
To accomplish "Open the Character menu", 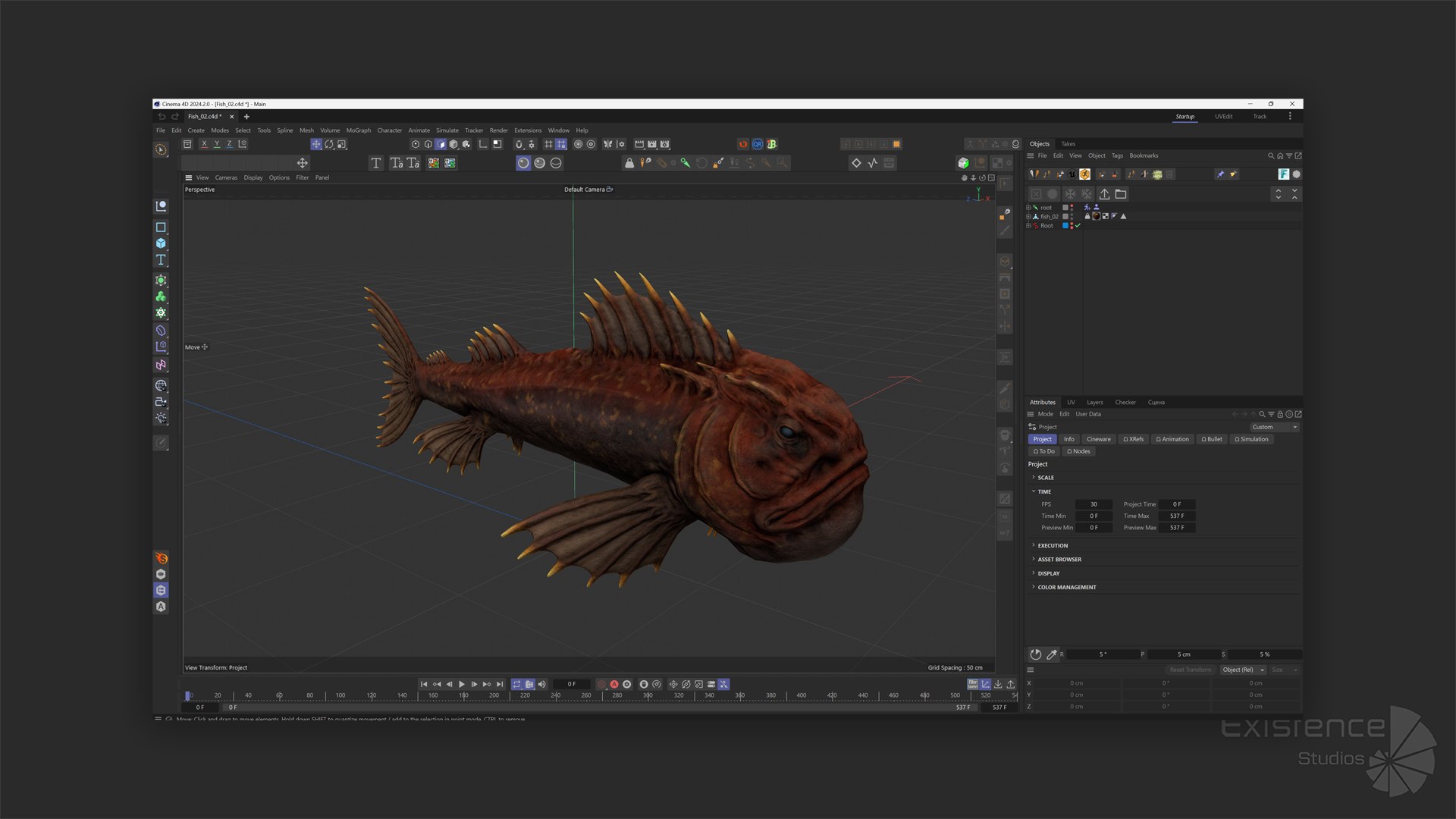I will tap(390, 130).
